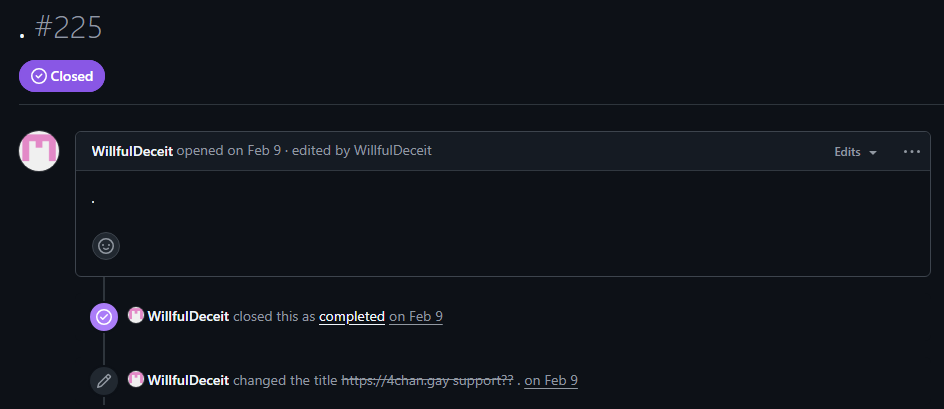Click small avatar in changed-title event

pyautogui.click(x=136, y=379)
